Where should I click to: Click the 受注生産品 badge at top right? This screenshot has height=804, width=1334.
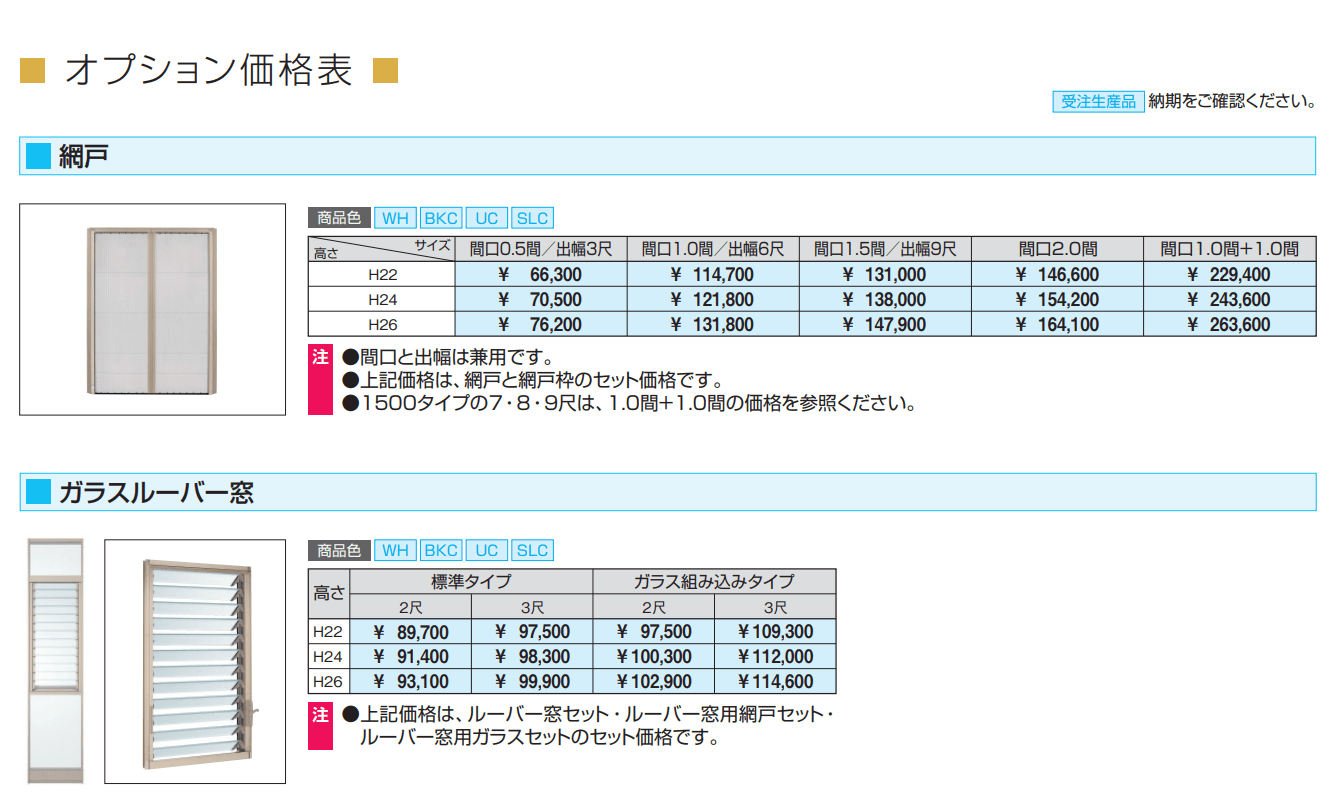click(x=1098, y=101)
